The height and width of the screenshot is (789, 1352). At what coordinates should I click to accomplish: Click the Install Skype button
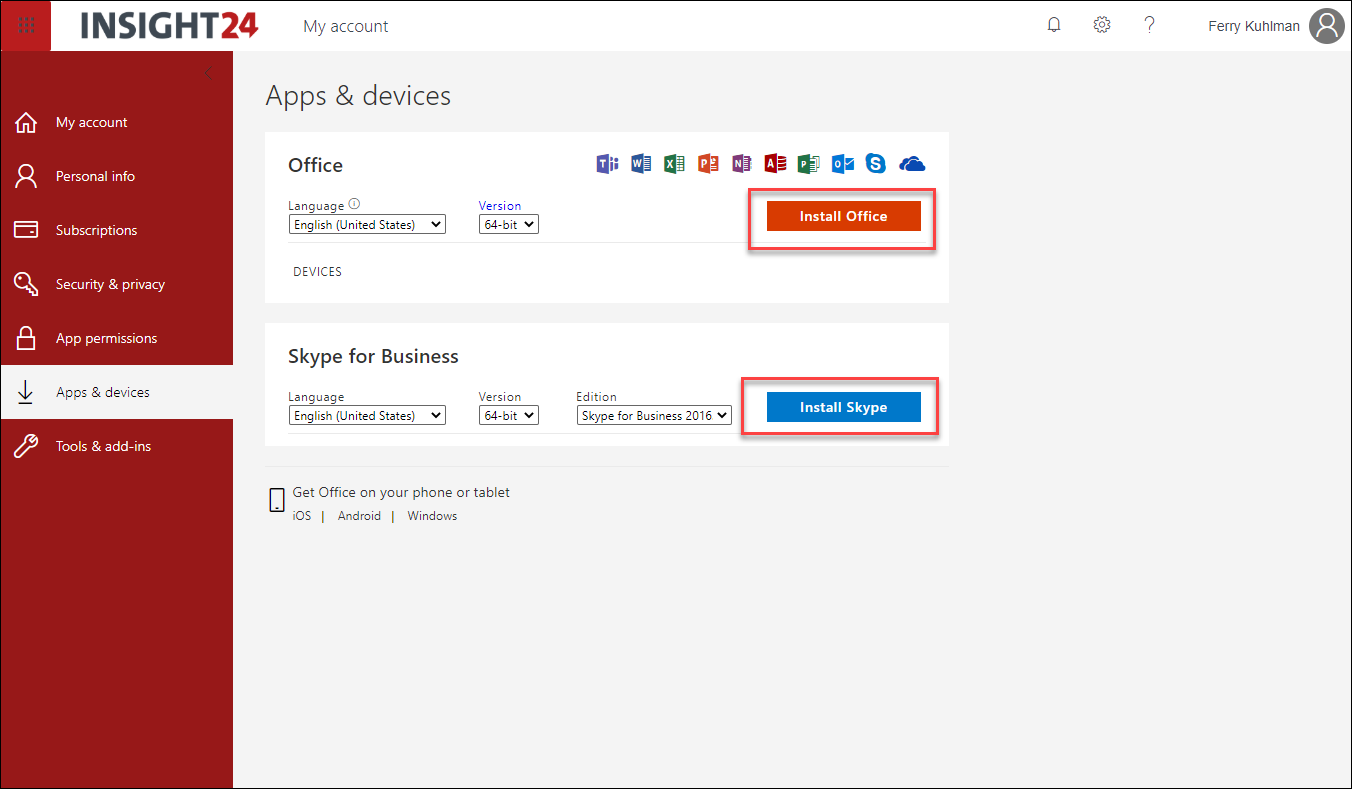844,407
